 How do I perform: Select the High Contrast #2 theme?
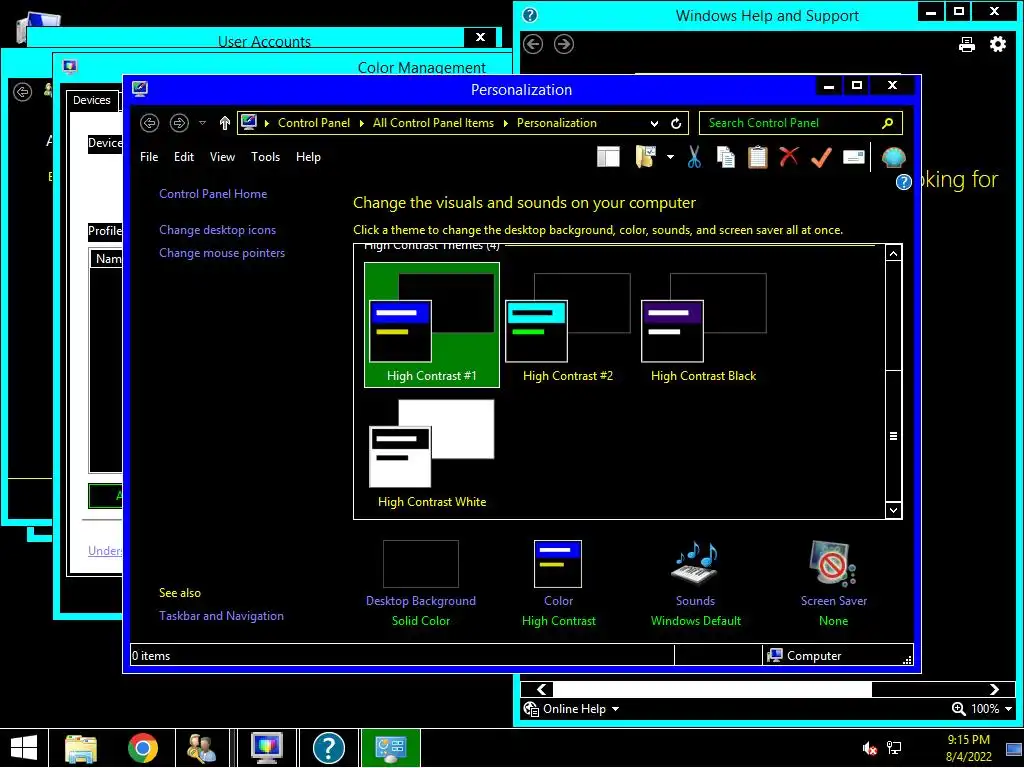point(568,325)
